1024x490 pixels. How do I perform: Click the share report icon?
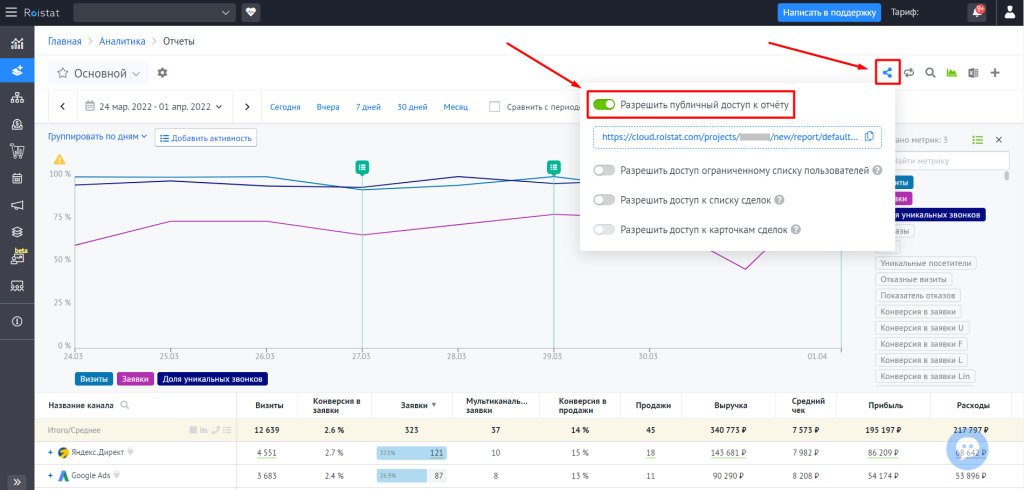click(886, 72)
